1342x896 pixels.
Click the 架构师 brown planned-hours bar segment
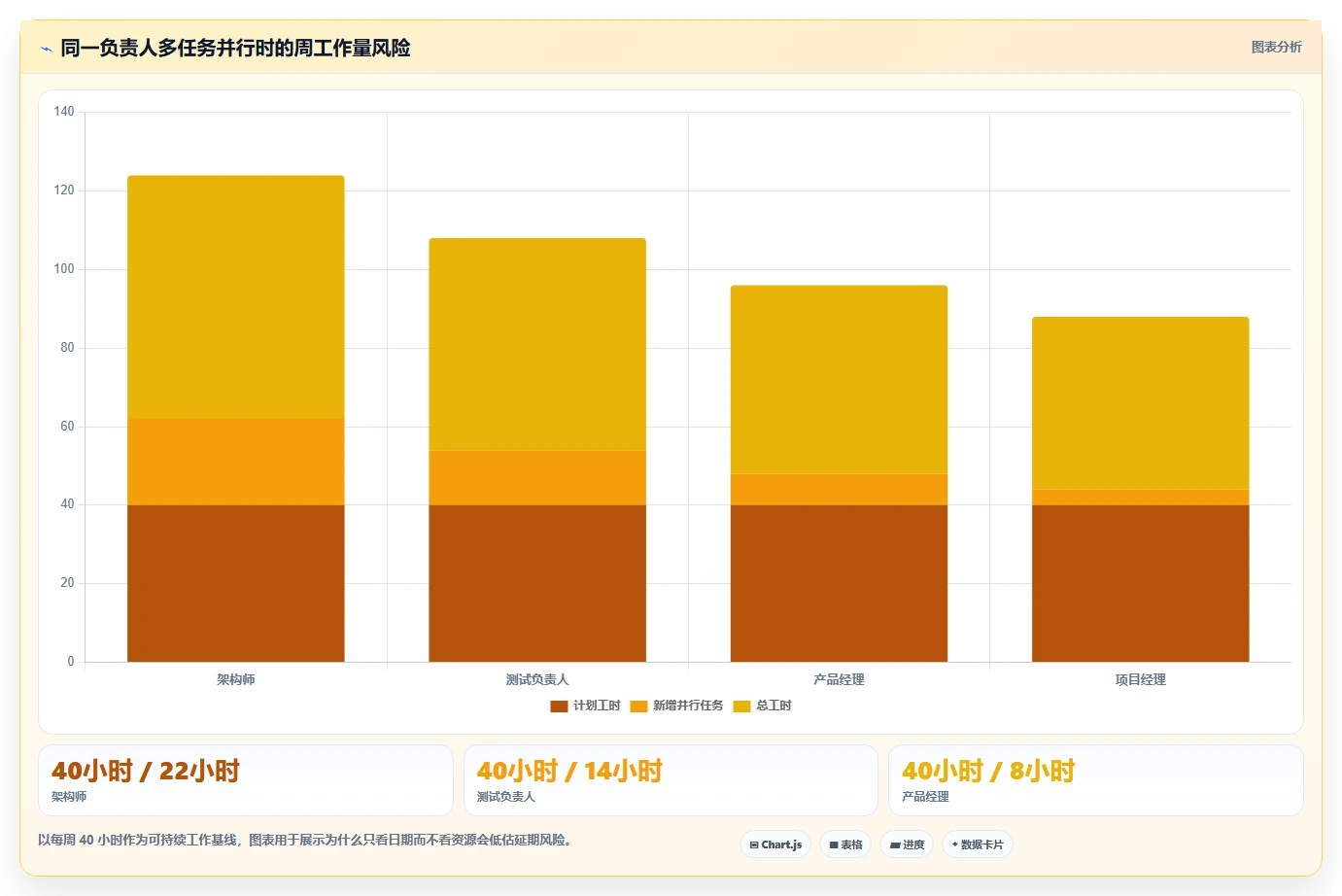point(236,583)
